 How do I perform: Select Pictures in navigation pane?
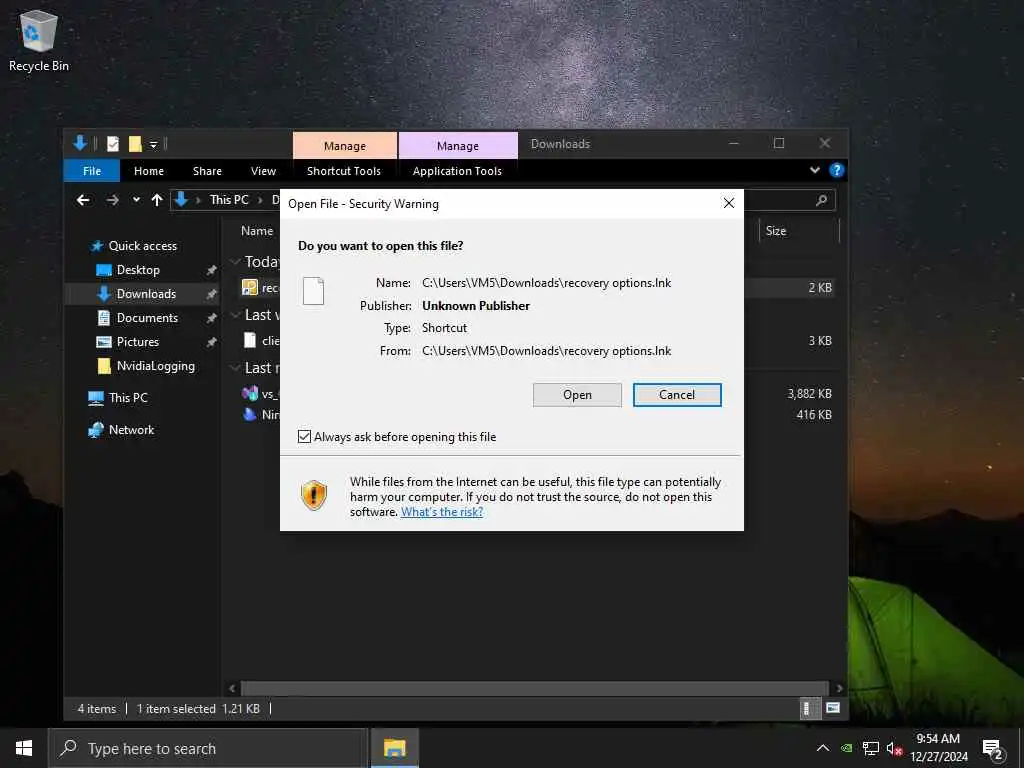click(137, 342)
